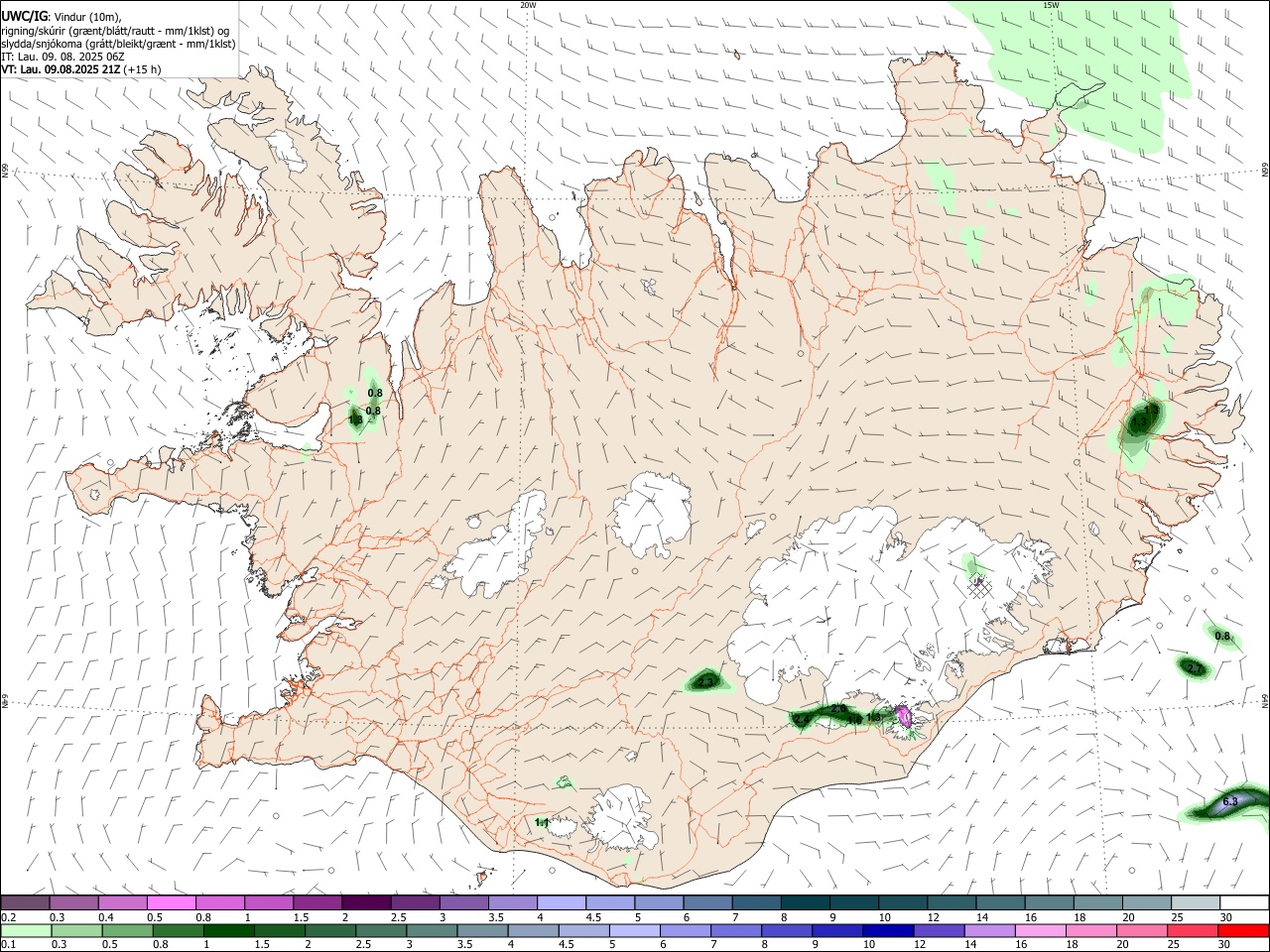Select the light pink 16 mm rain swatch

click(x=1041, y=930)
